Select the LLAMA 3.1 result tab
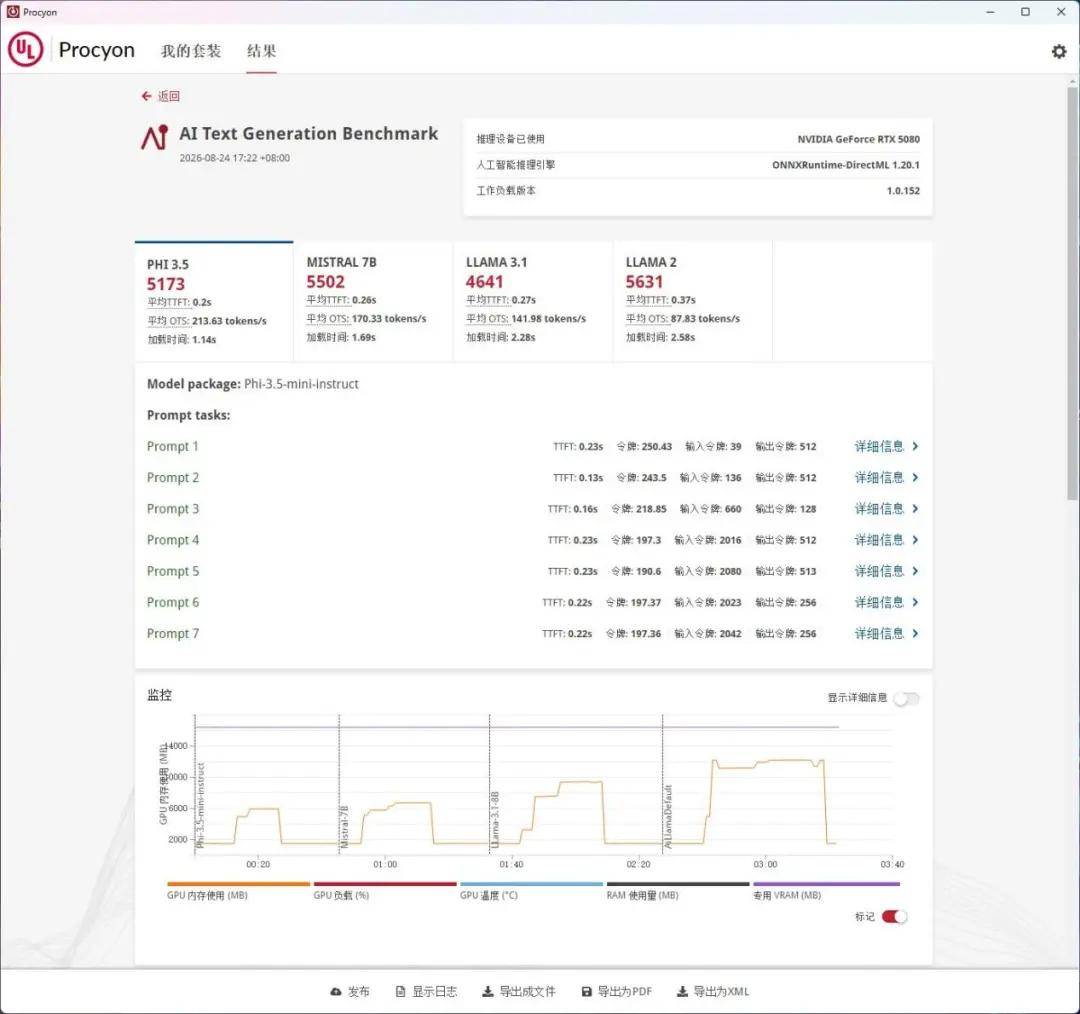Viewport: 1080px width, 1014px height. point(533,301)
